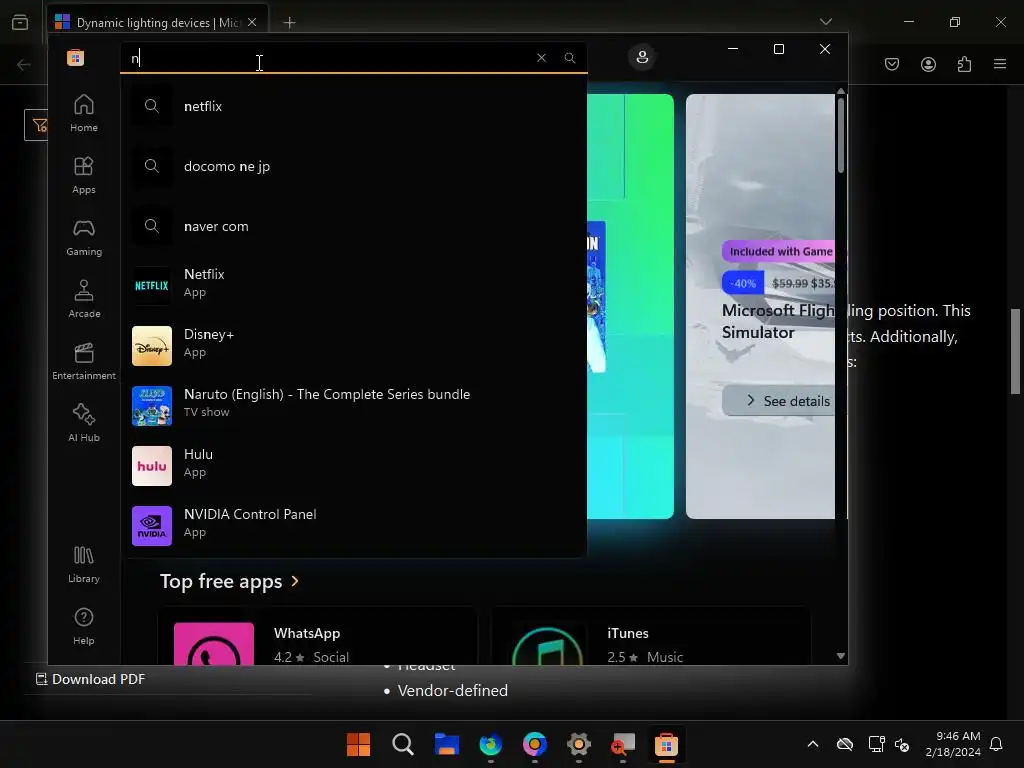This screenshot has width=1024, height=768.
Task: Click See details for Flight Simulator
Action: point(778,400)
